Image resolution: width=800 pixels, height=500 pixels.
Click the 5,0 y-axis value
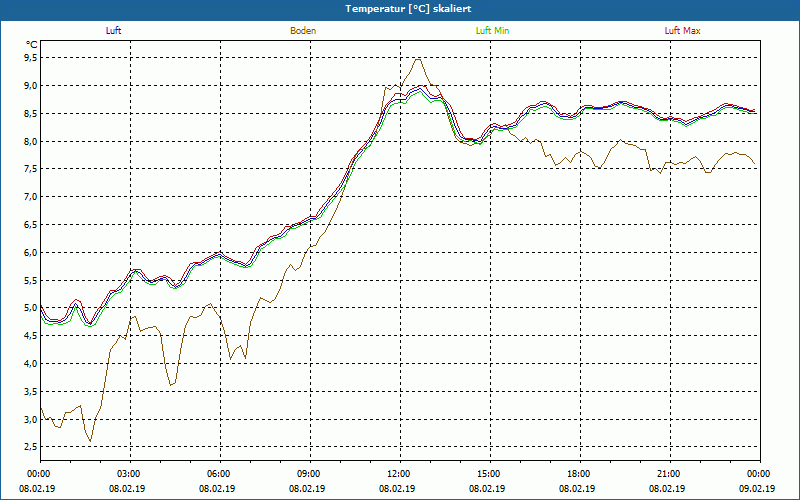pyautogui.click(x=31, y=308)
